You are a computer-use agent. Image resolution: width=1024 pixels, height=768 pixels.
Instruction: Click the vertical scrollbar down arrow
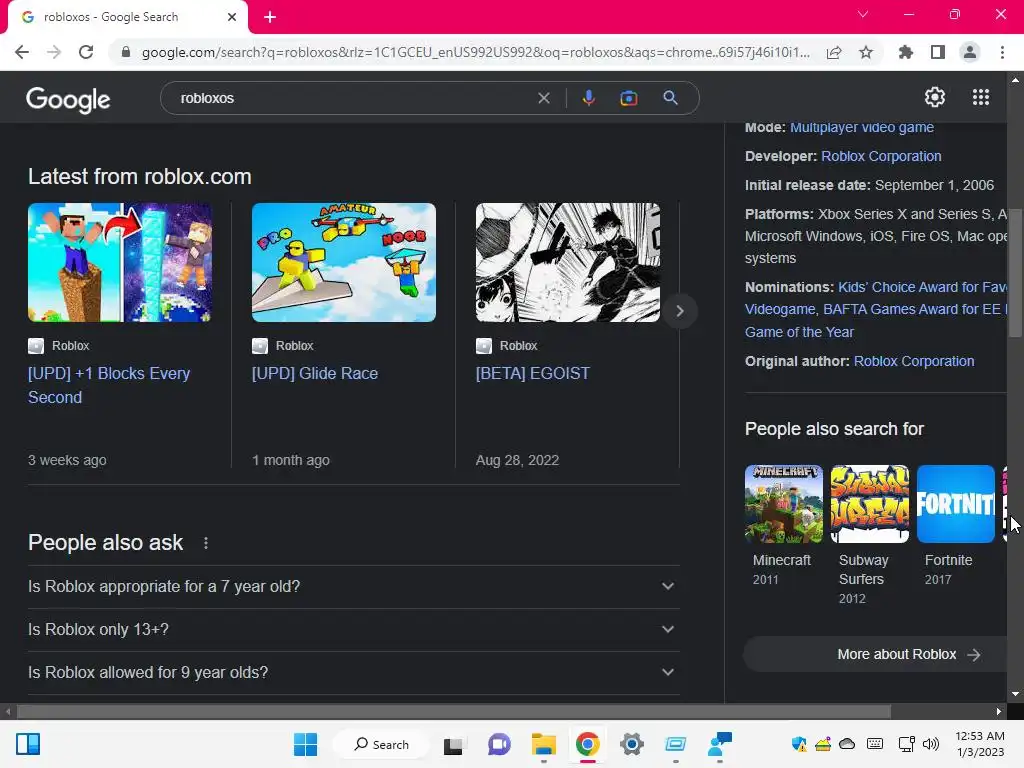[x=1015, y=694]
